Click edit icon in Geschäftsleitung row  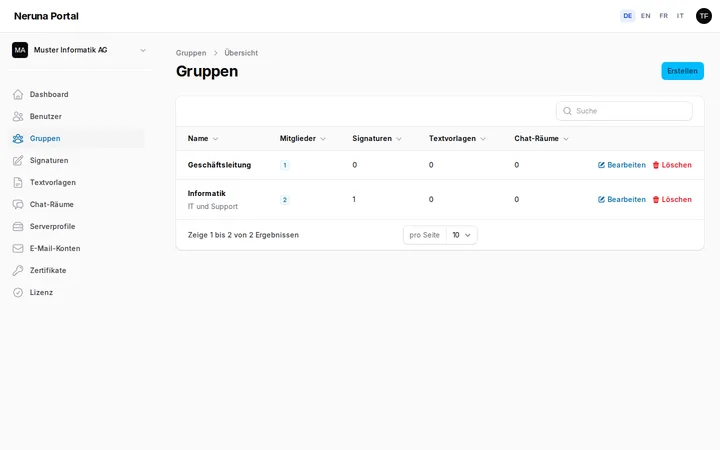[x=601, y=165]
